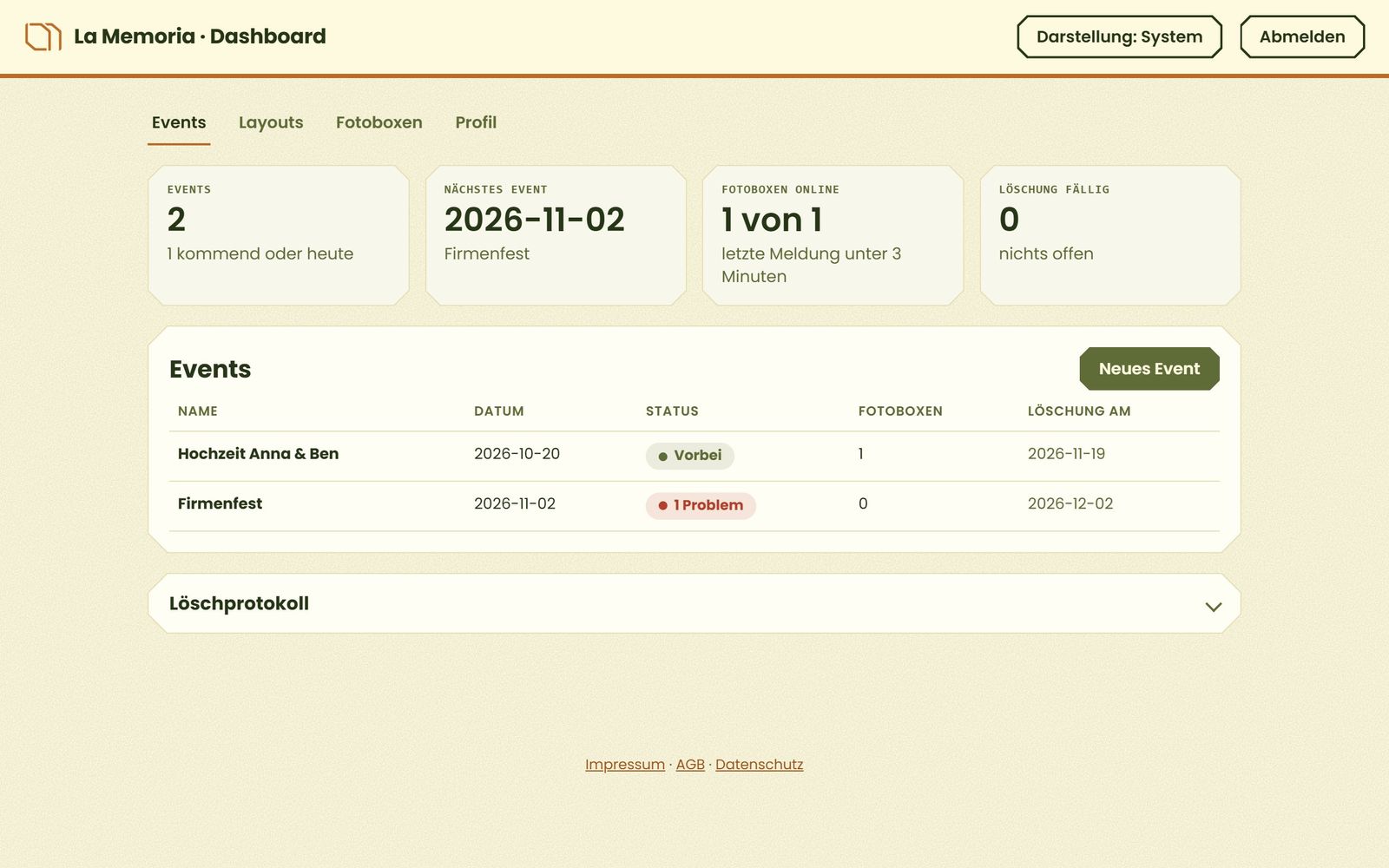Viewport: 1389px width, 868px height.
Task: Click the DATUM column header
Action: (x=499, y=411)
